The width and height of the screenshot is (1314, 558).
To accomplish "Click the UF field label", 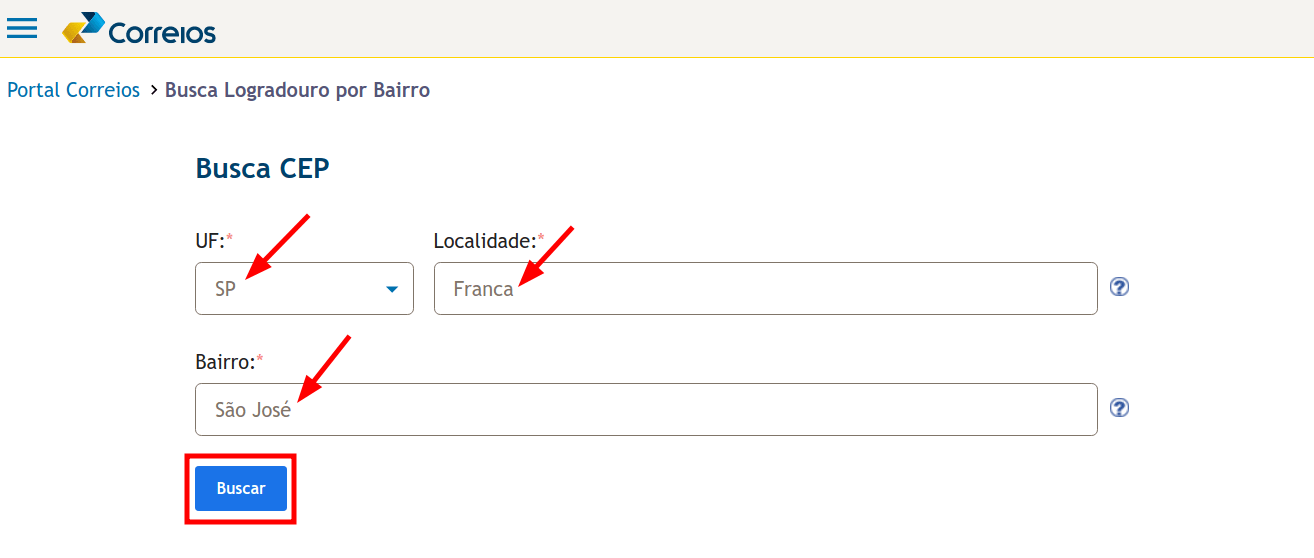I will coord(209,241).
